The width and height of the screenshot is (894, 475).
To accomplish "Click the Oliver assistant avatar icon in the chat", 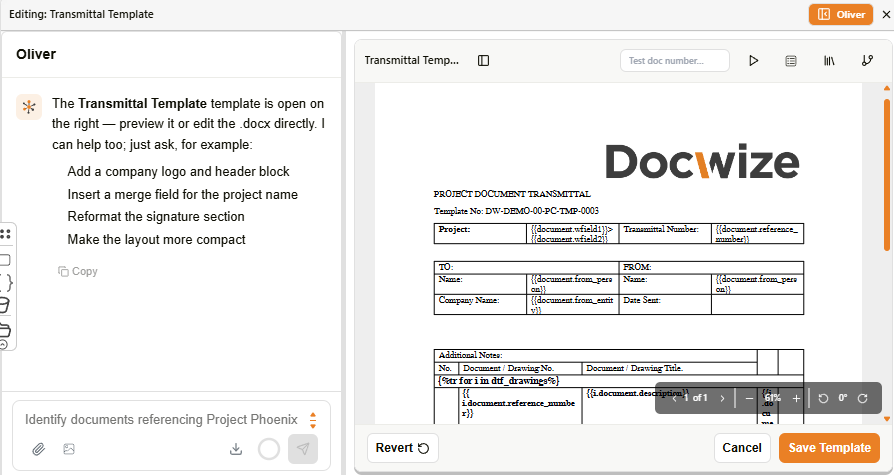I will [x=29, y=107].
